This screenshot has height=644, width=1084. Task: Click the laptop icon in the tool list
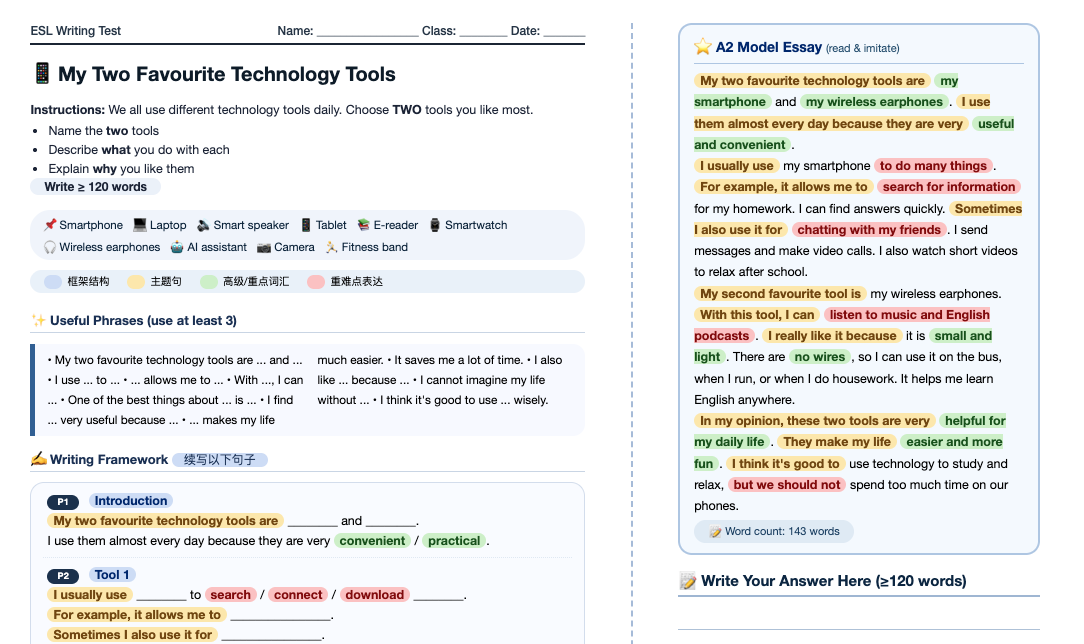140,225
